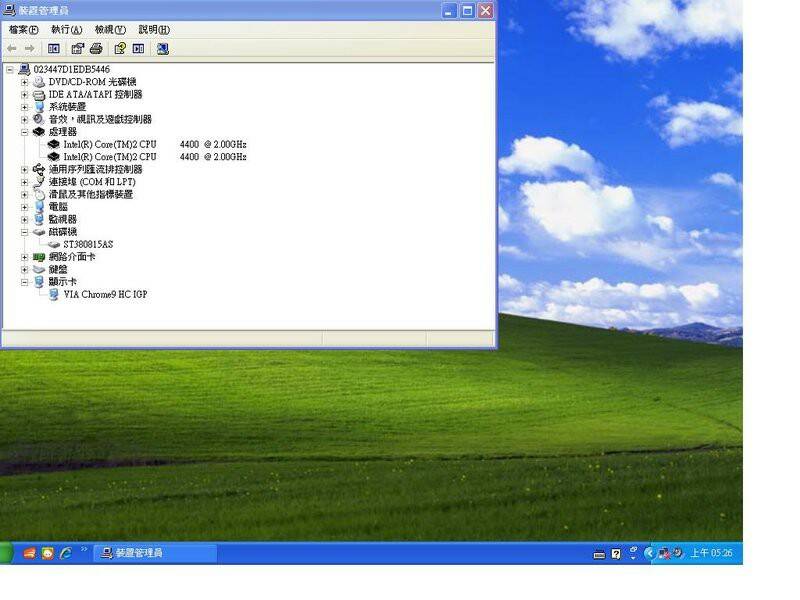This screenshot has height=600, width=800.
Task: Minimize the 裝置管理員 window
Action: pyautogui.click(x=449, y=11)
